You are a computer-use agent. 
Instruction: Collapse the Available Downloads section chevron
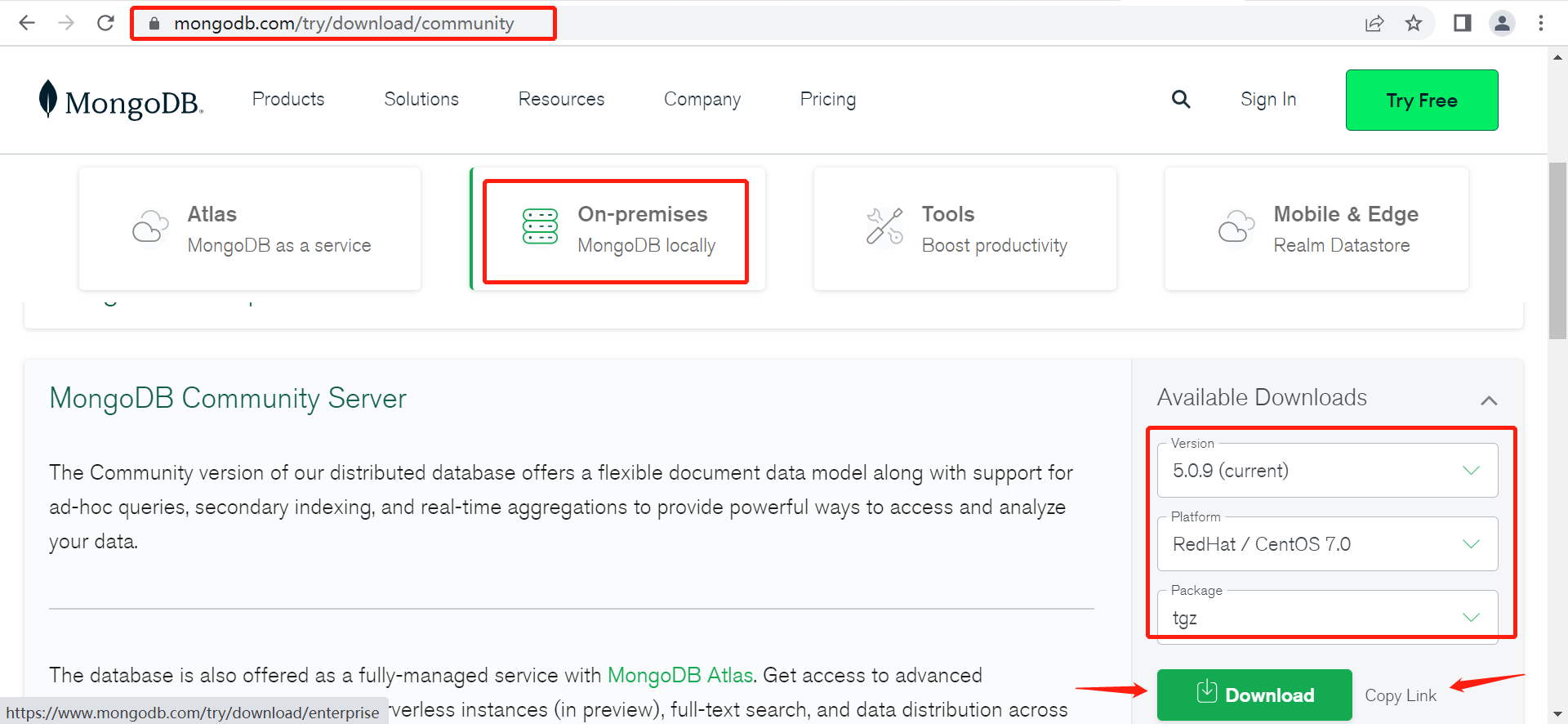point(1489,400)
